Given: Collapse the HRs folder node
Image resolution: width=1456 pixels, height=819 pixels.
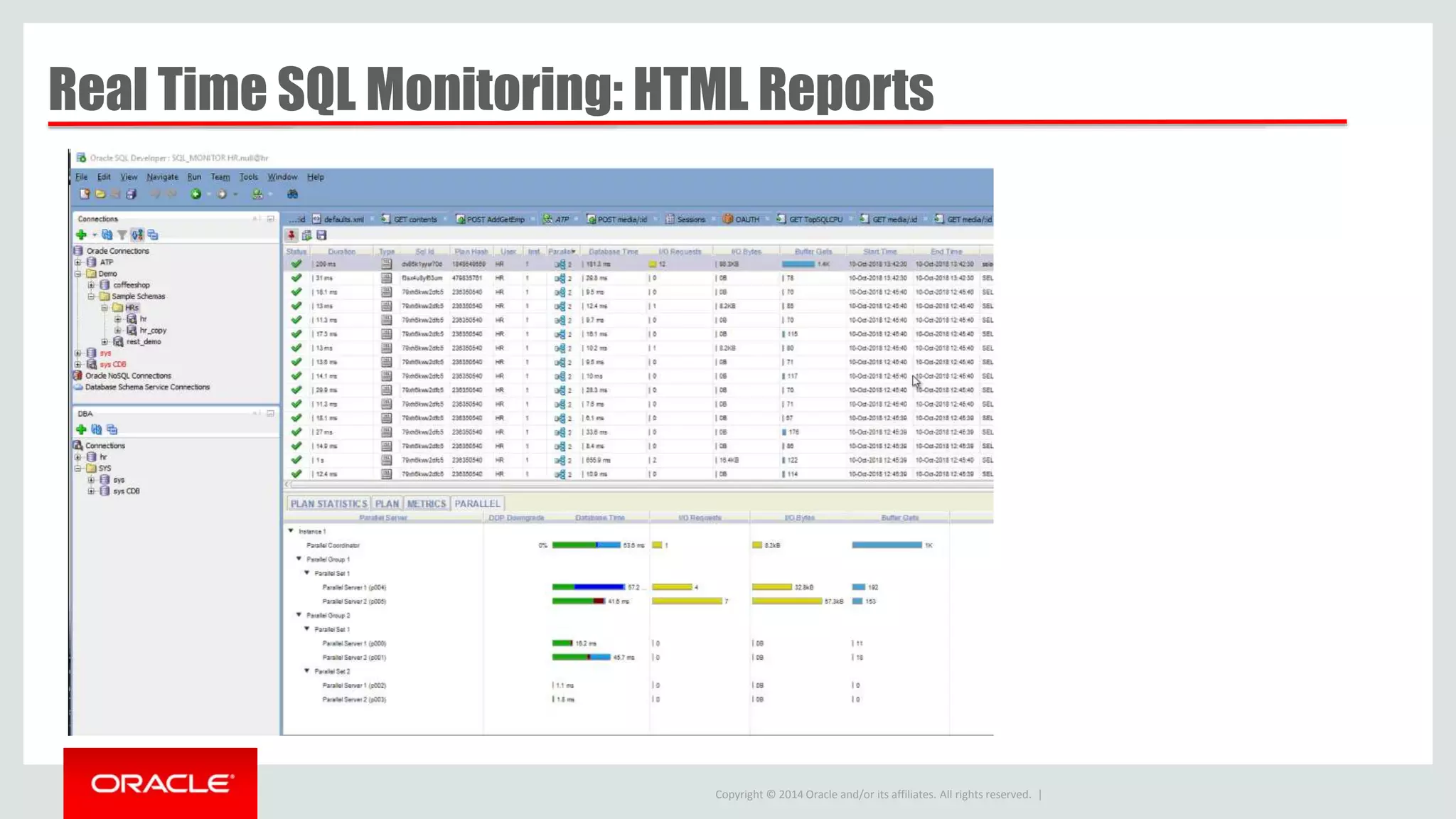Looking at the screenshot, I should [105, 308].
